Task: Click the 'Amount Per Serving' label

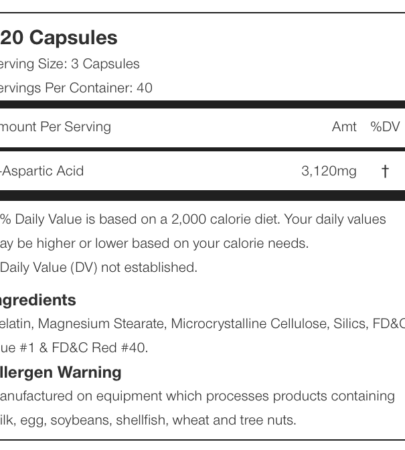Action: 55,127
